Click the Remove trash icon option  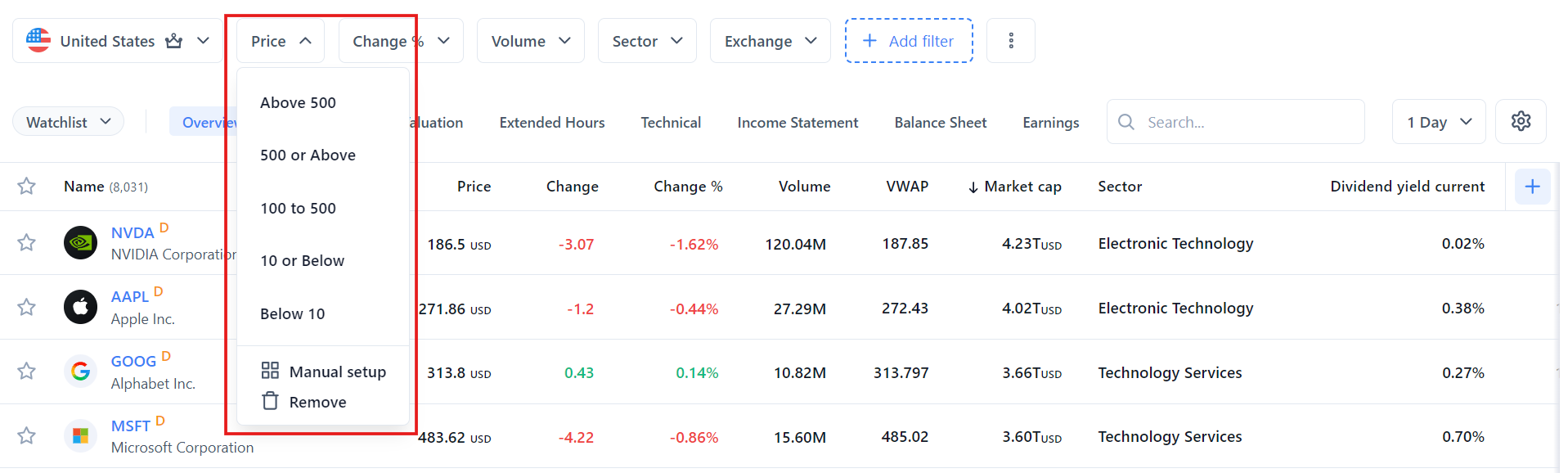tap(304, 402)
